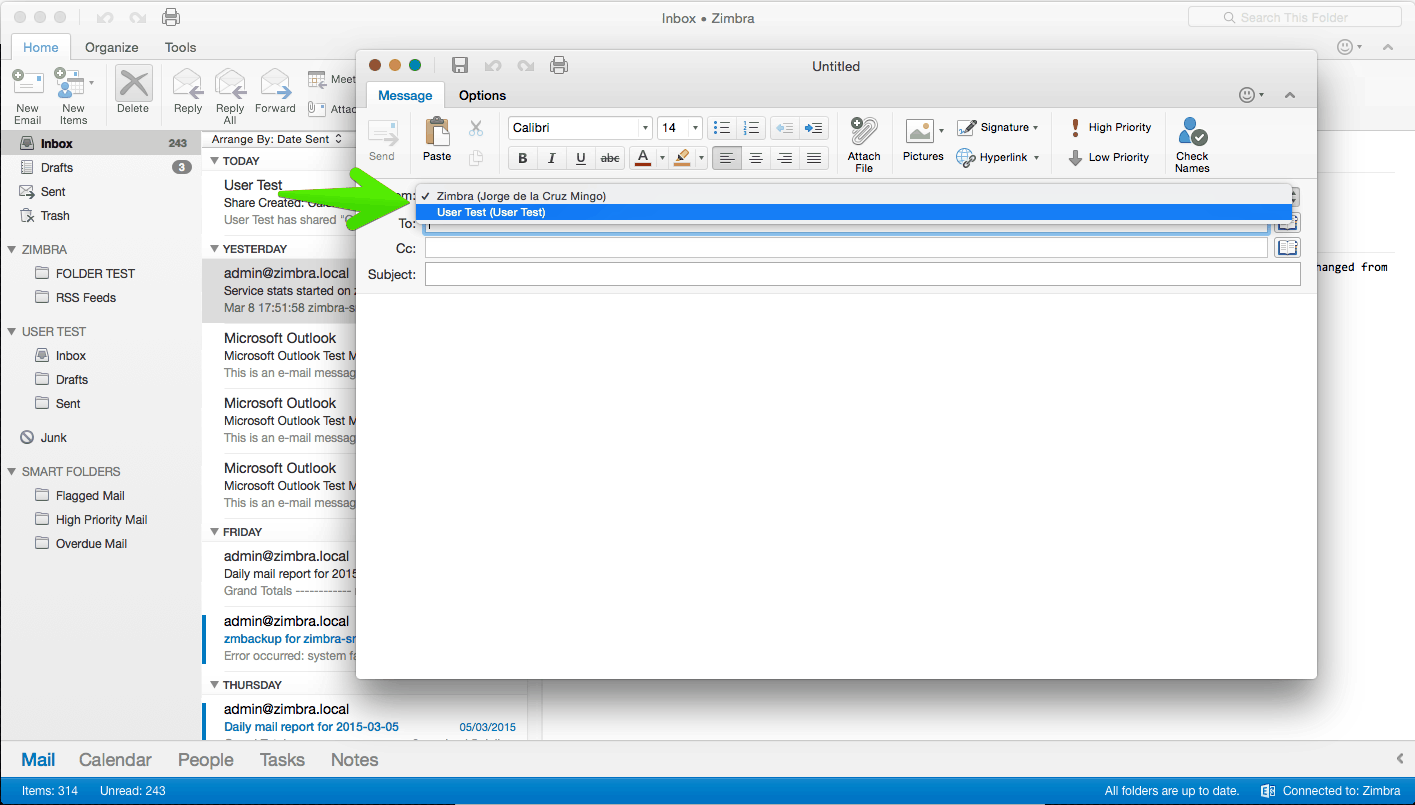Click the Check Names icon

1192,132
